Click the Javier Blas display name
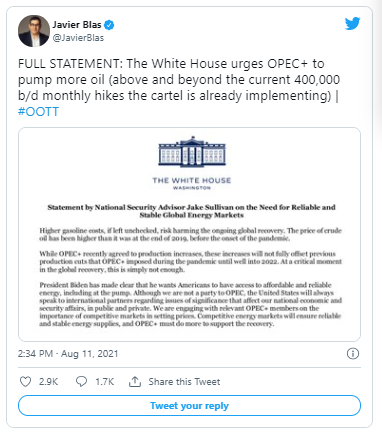Image resolution: width=382 pixels, height=438 pixels. (77, 25)
